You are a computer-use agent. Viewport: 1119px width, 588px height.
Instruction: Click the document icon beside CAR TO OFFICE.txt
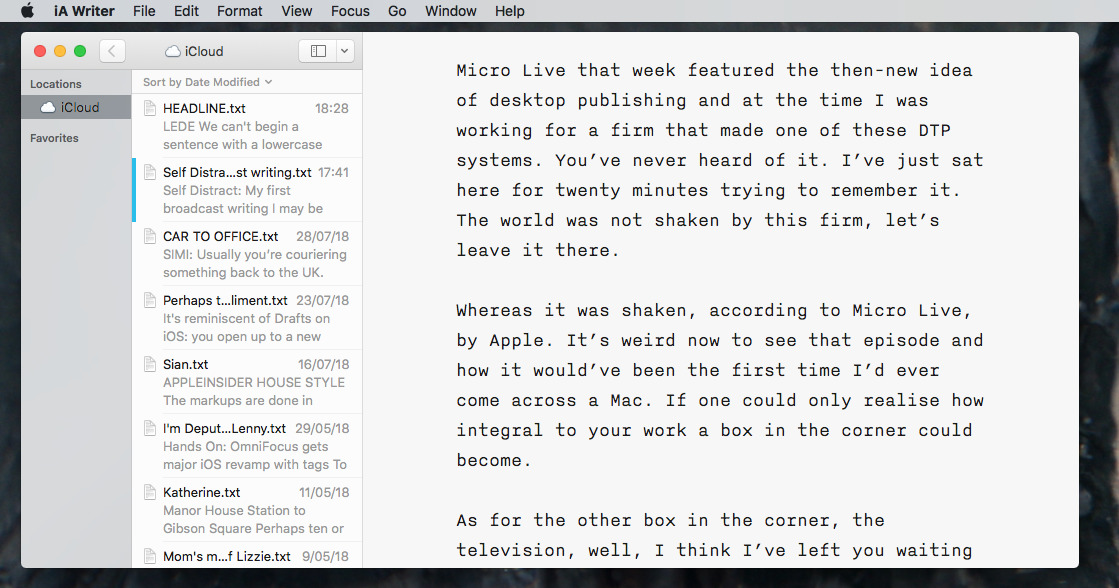(150, 236)
